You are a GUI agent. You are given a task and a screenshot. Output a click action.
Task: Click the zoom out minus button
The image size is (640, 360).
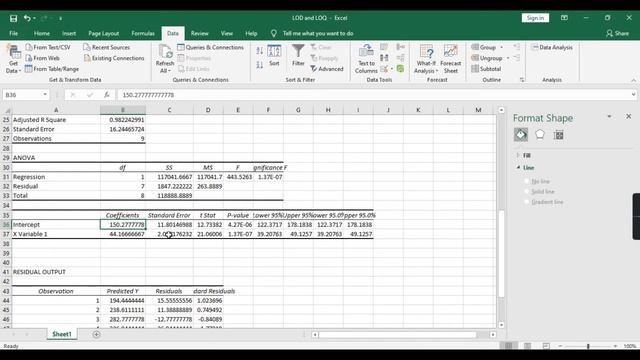560,346
